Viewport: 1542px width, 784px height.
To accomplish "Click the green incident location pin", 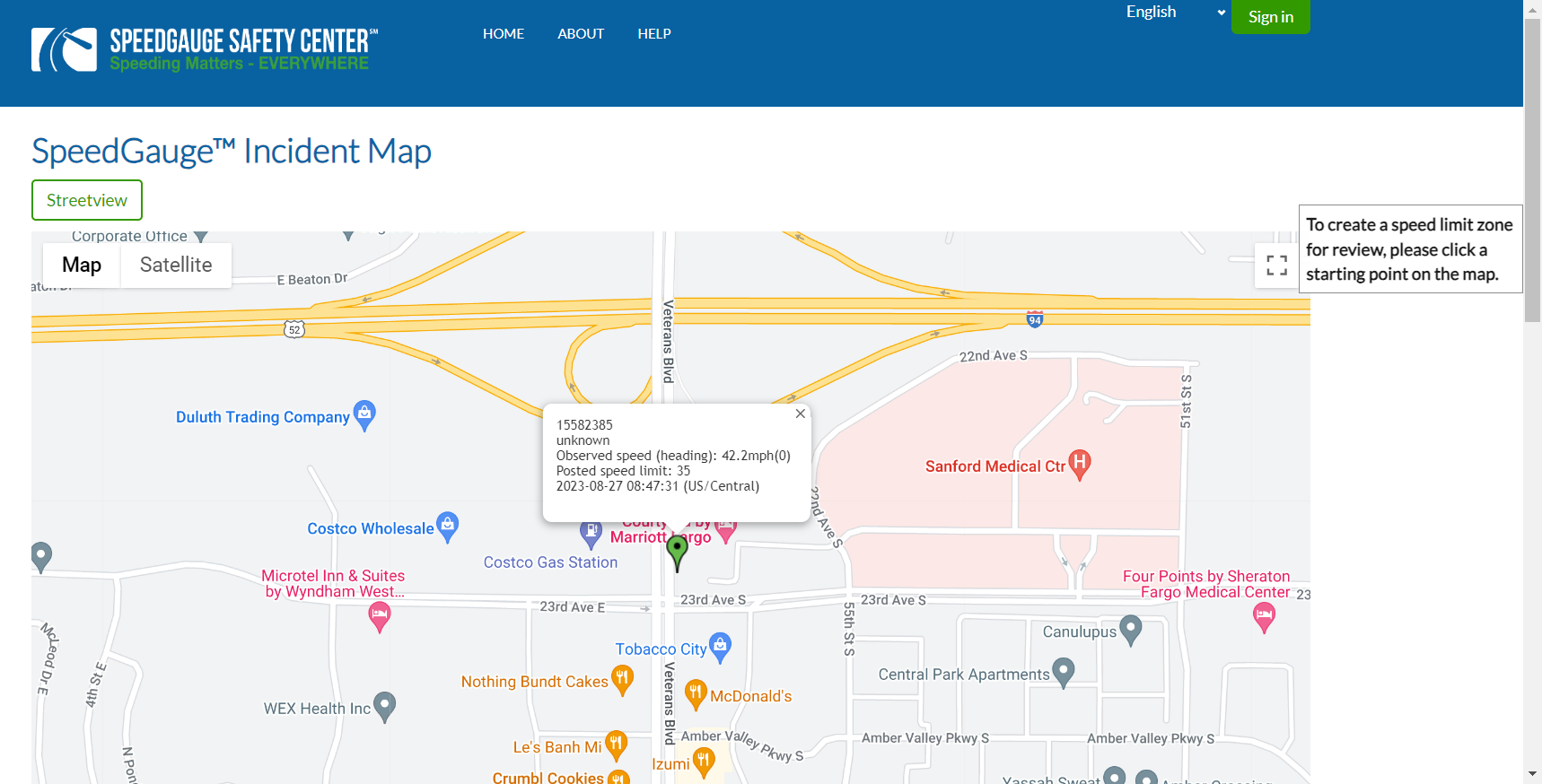I will 678,549.
